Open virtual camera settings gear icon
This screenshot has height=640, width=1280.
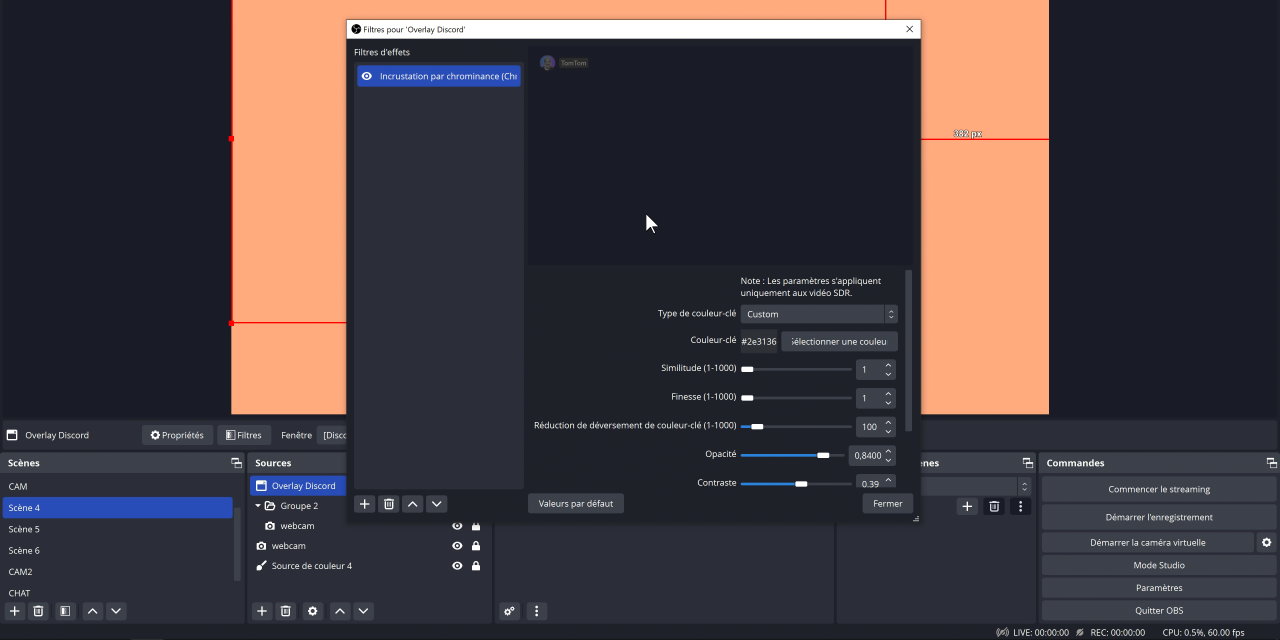click(1267, 542)
